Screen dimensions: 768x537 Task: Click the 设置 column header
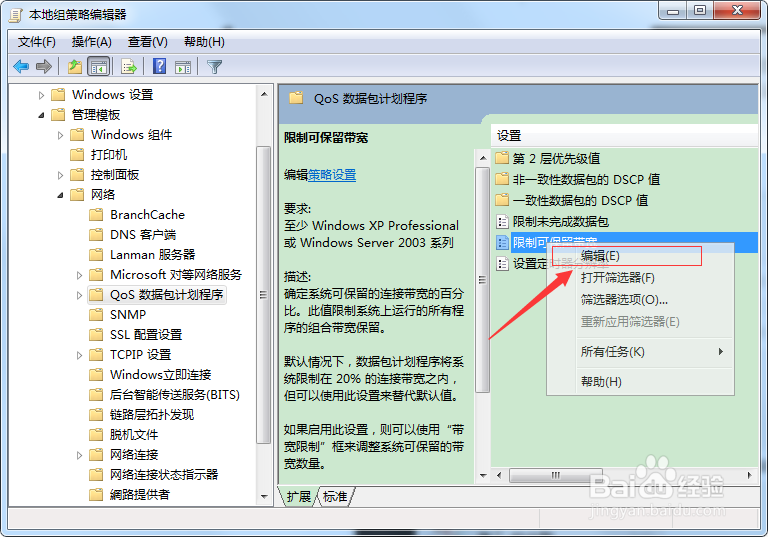click(x=624, y=136)
